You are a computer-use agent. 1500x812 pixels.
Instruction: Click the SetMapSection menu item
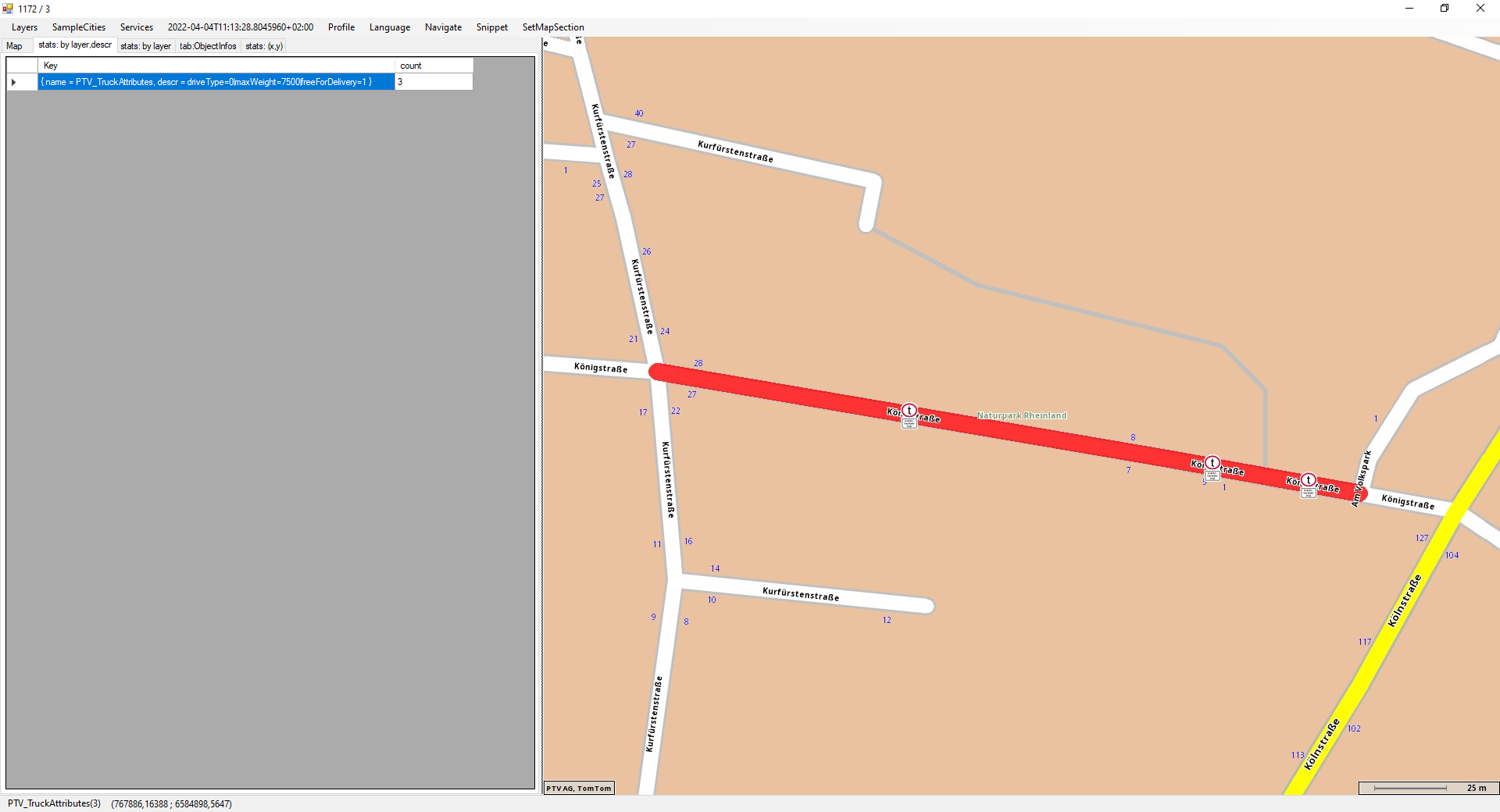[x=552, y=27]
